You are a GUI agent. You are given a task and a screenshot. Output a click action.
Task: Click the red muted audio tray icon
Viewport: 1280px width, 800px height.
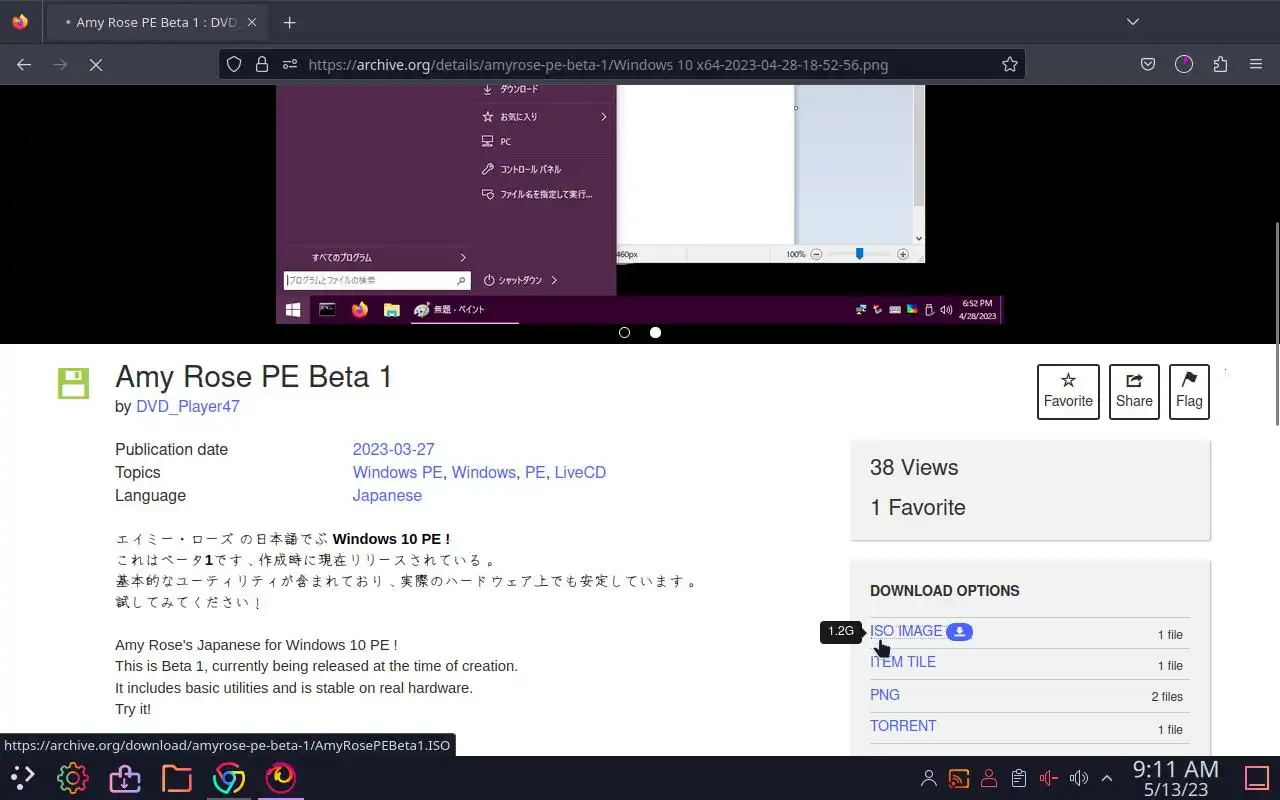tap(1048, 778)
